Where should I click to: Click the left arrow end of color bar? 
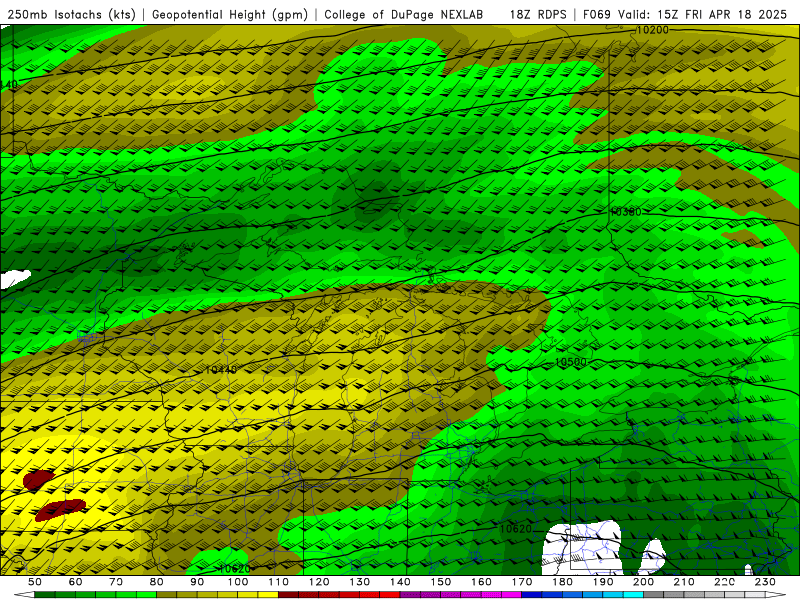tap(24, 595)
